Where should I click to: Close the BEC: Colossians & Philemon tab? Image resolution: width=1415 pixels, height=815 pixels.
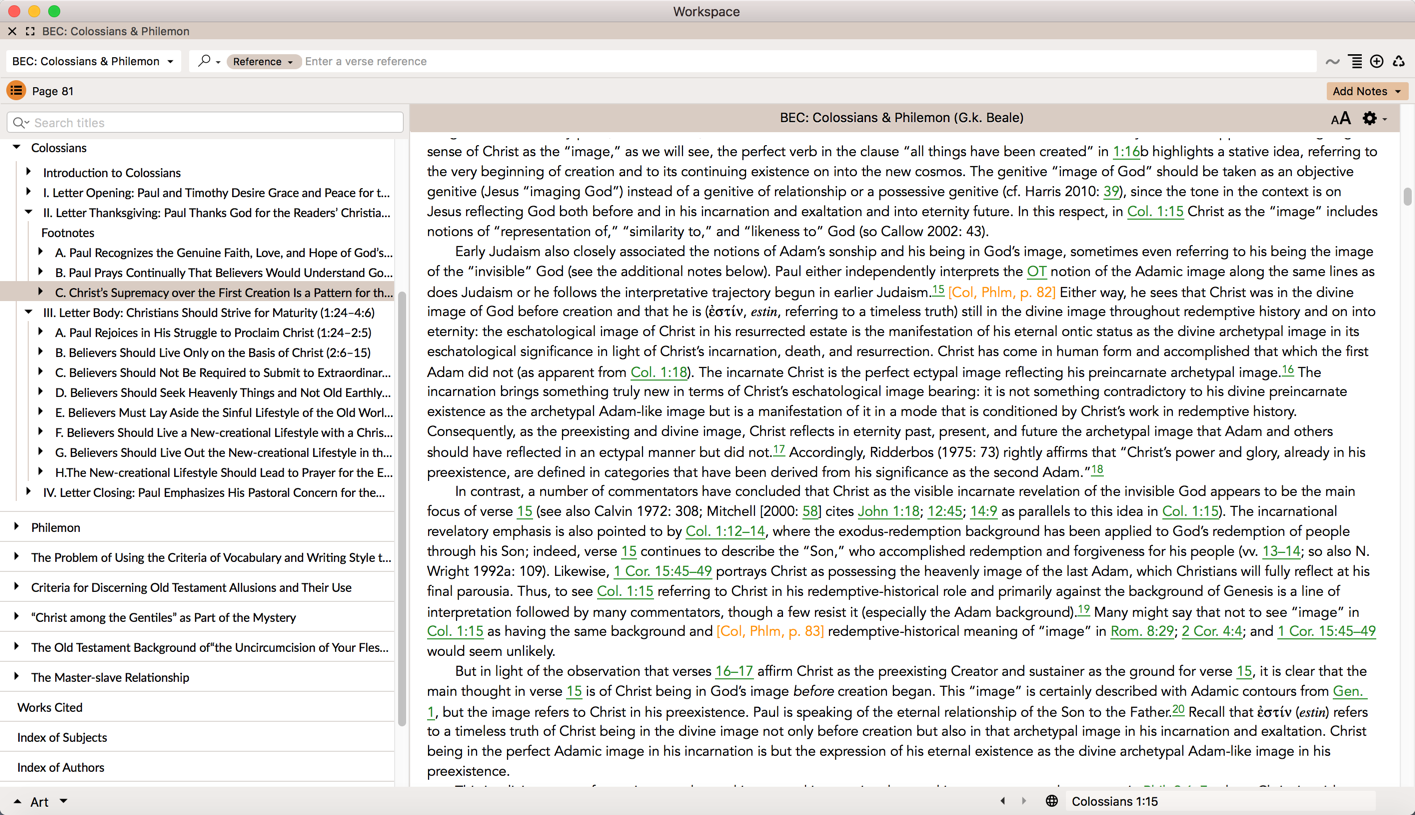tap(12, 32)
